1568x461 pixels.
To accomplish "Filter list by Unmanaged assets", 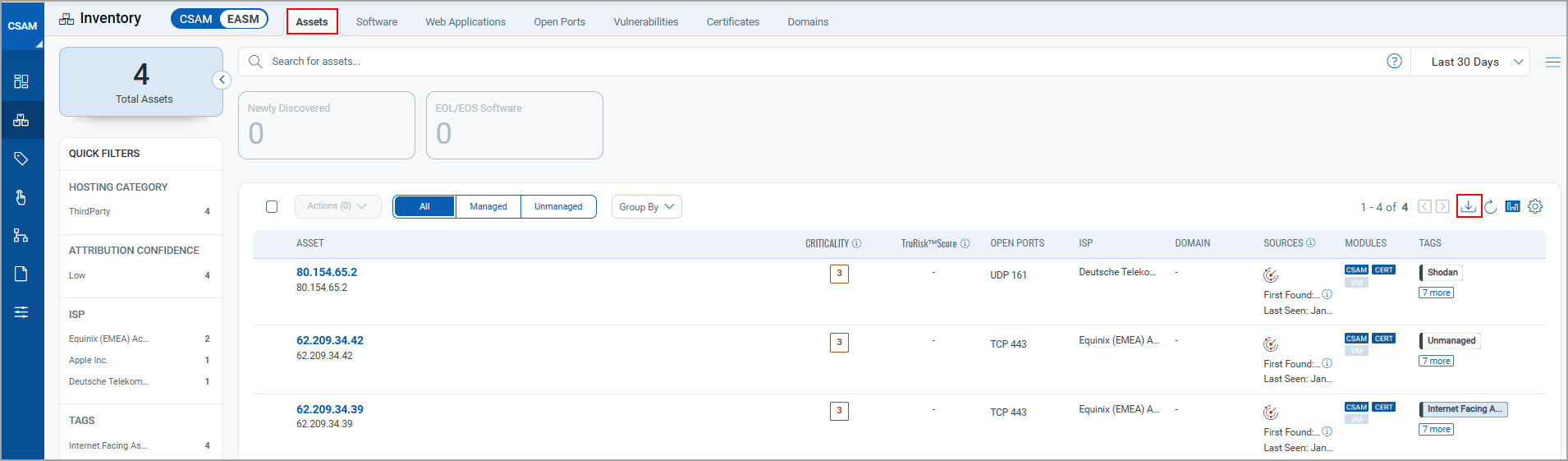I will 558,206.
